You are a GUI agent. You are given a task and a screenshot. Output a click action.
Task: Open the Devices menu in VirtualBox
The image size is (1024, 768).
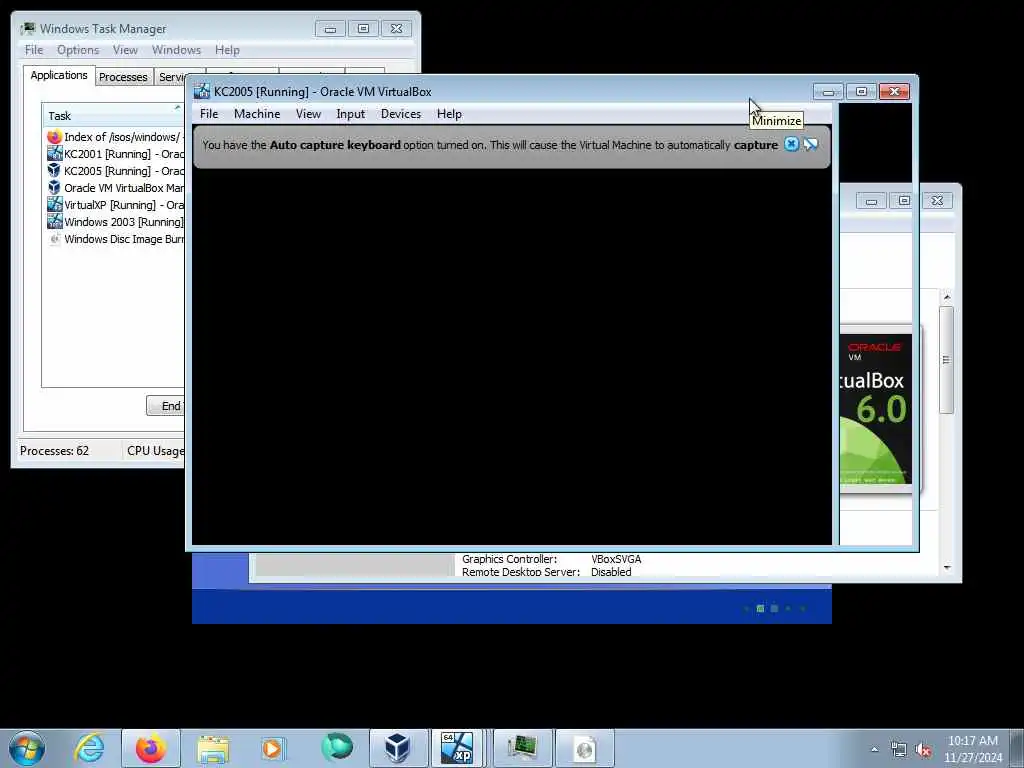coord(401,114)
